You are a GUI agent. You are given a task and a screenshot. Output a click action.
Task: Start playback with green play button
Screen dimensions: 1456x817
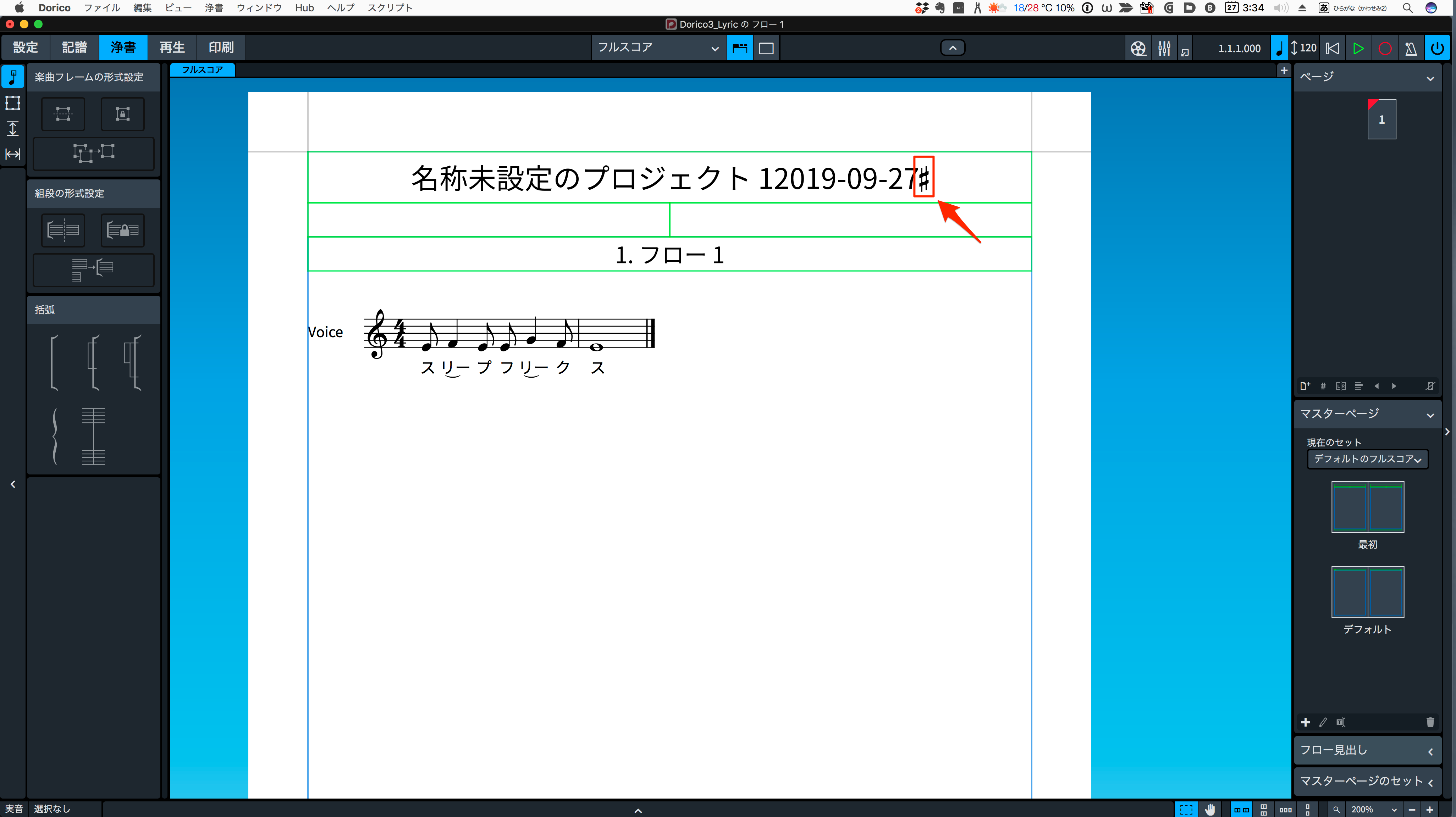(1358, 49)
